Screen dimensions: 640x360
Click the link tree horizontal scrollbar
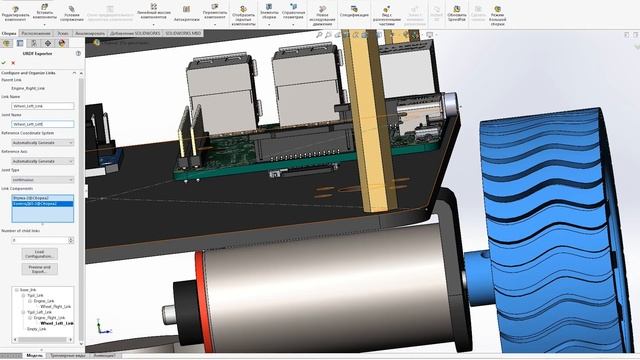point(42,339)
